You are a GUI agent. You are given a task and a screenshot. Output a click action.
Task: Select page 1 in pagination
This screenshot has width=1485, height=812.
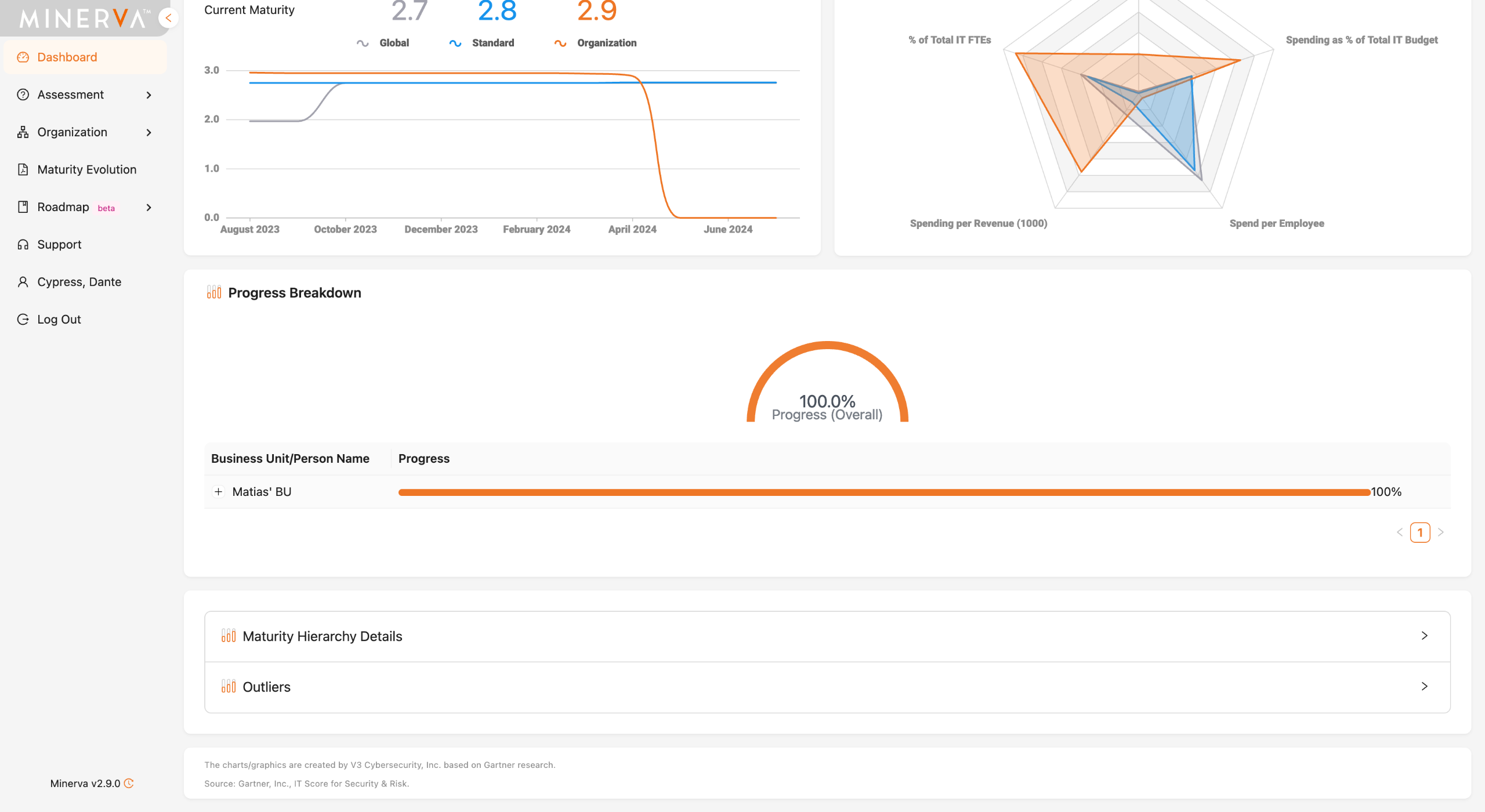pos(1419,532)
